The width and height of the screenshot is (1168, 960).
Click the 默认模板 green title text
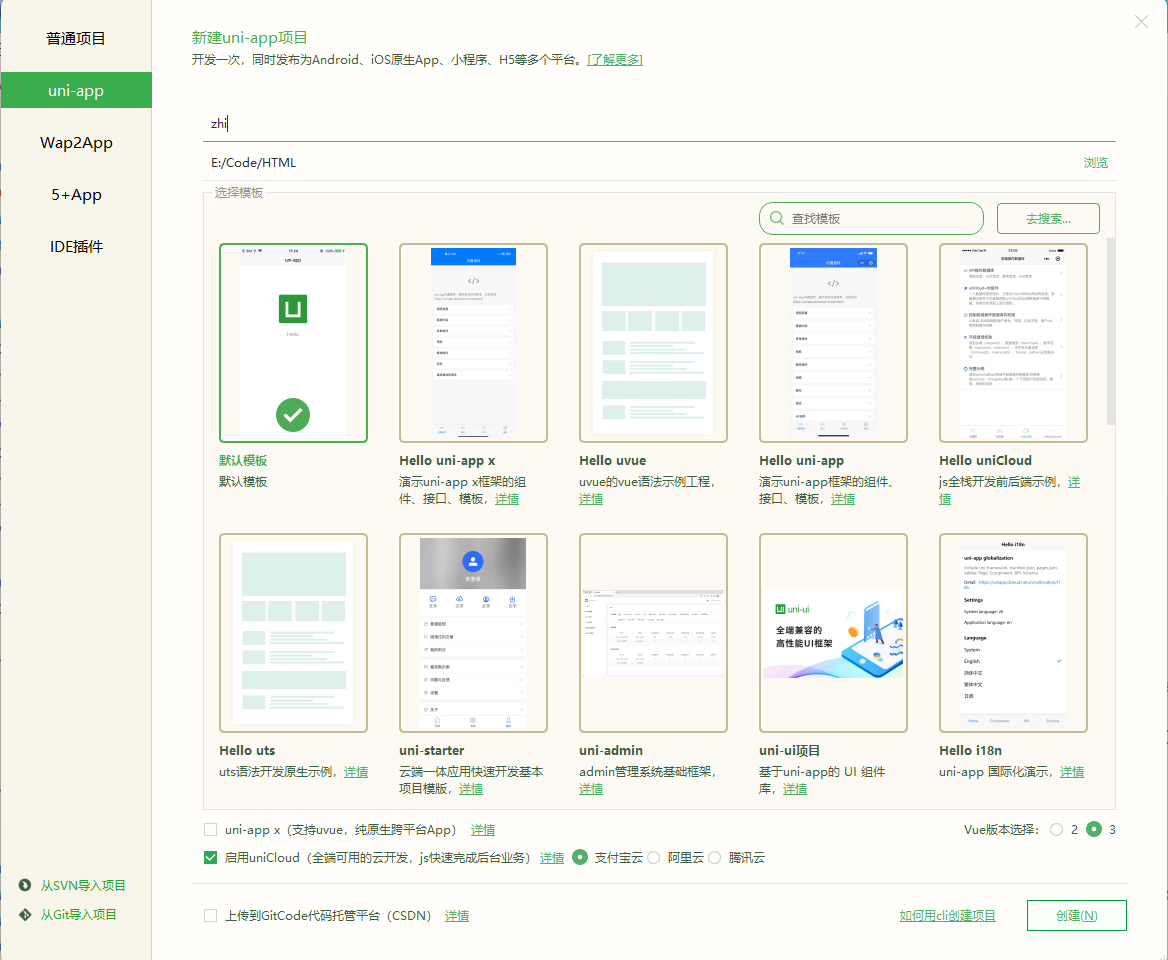(x=243, y=460)
